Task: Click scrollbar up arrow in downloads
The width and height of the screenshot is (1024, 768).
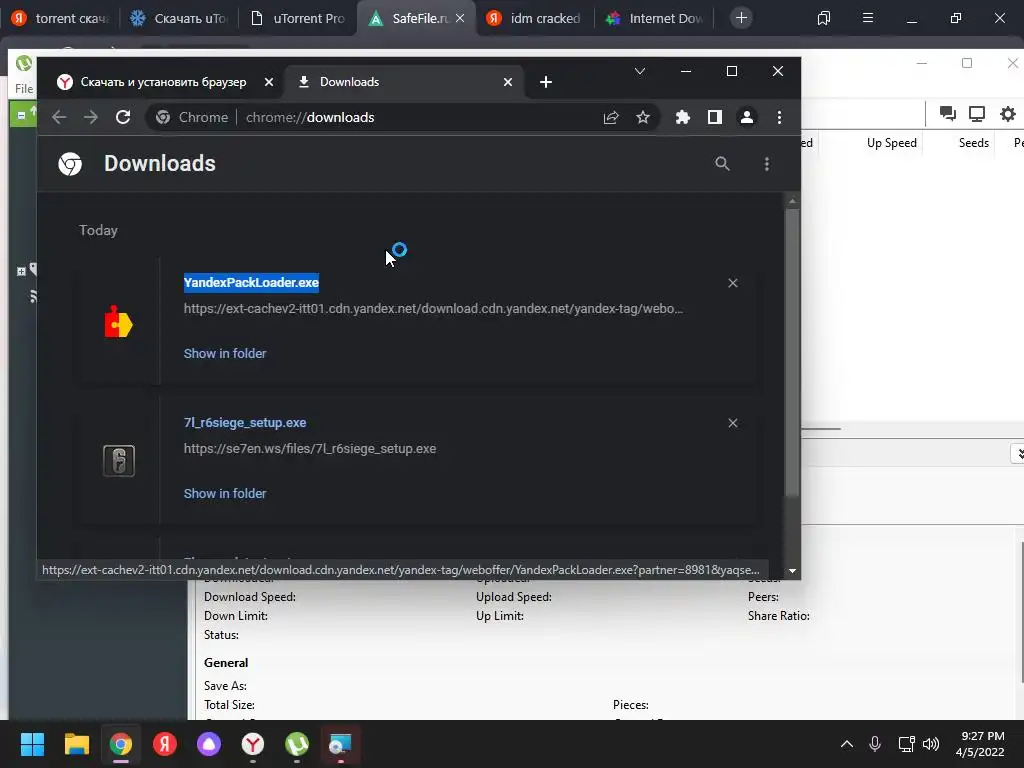Action: tap(792, 201)
